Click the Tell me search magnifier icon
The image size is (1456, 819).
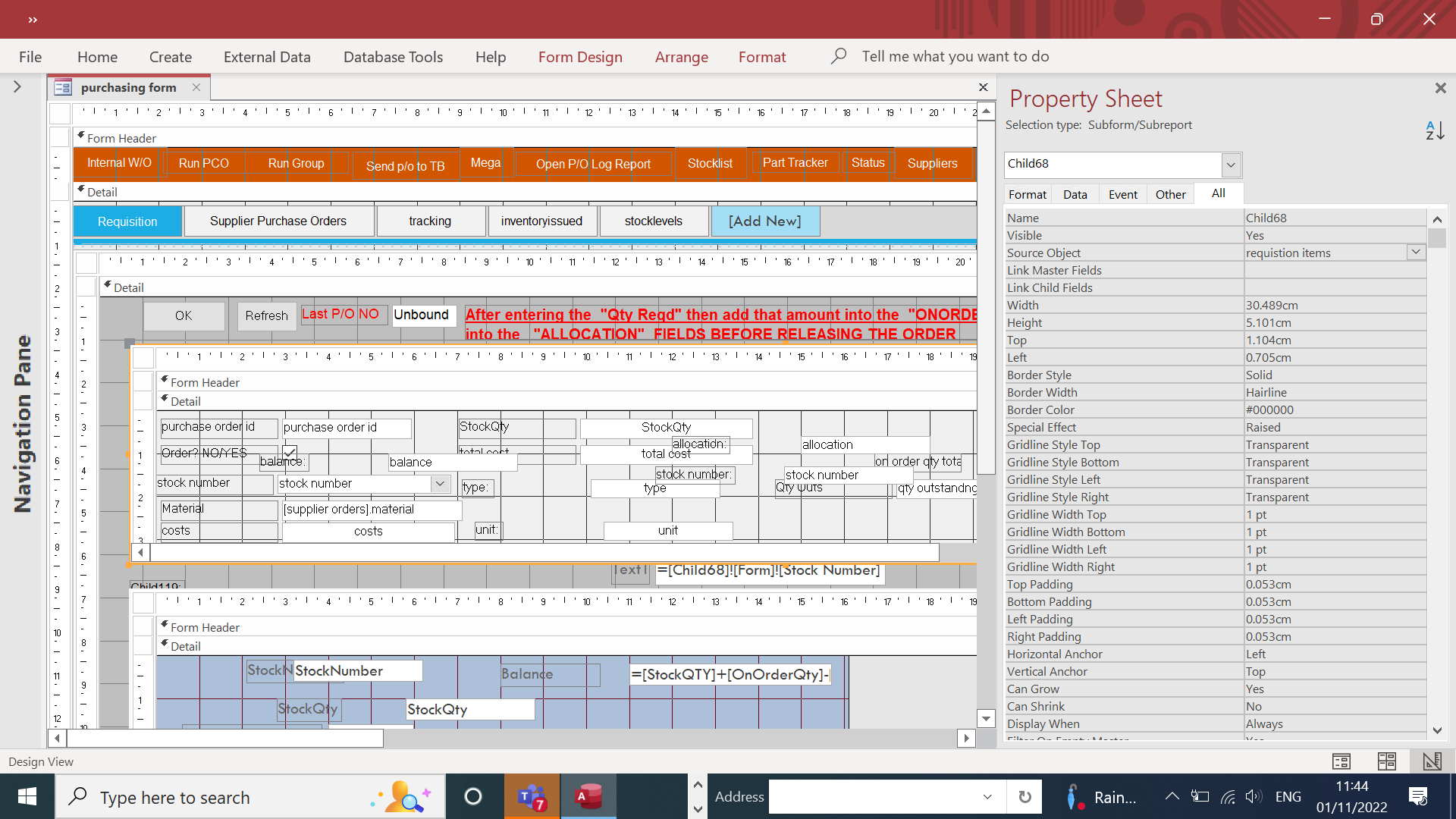click(x=838, y=56)
